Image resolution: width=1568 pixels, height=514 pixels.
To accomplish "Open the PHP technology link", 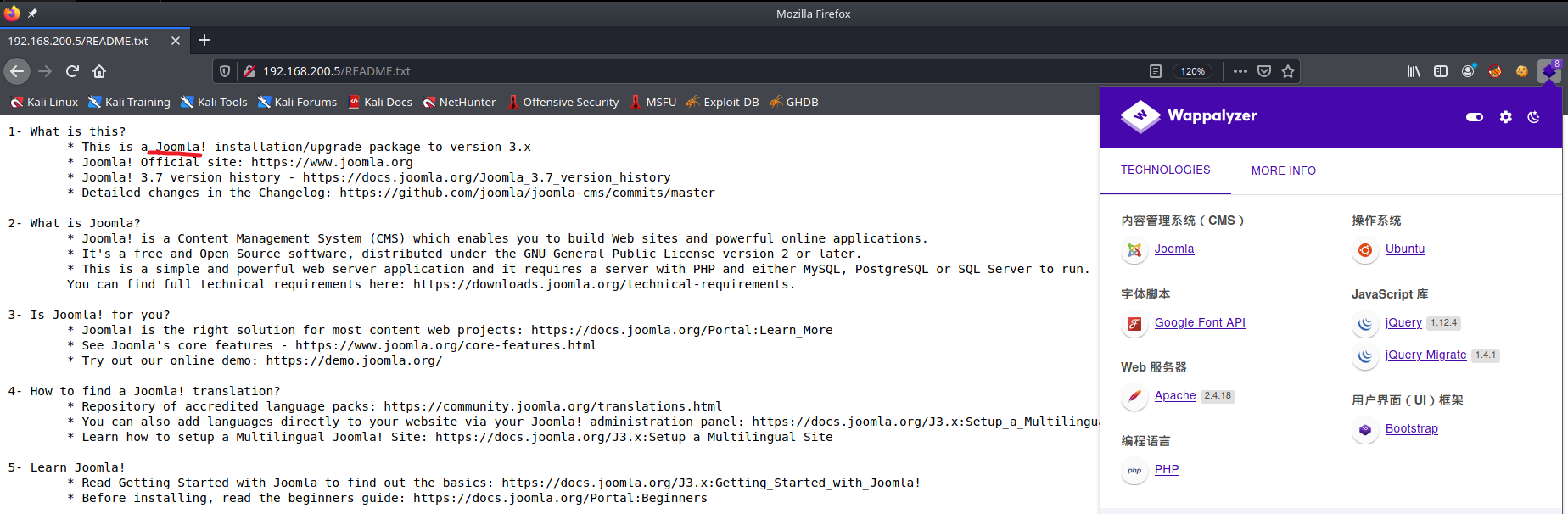I will coord(1167,470).
